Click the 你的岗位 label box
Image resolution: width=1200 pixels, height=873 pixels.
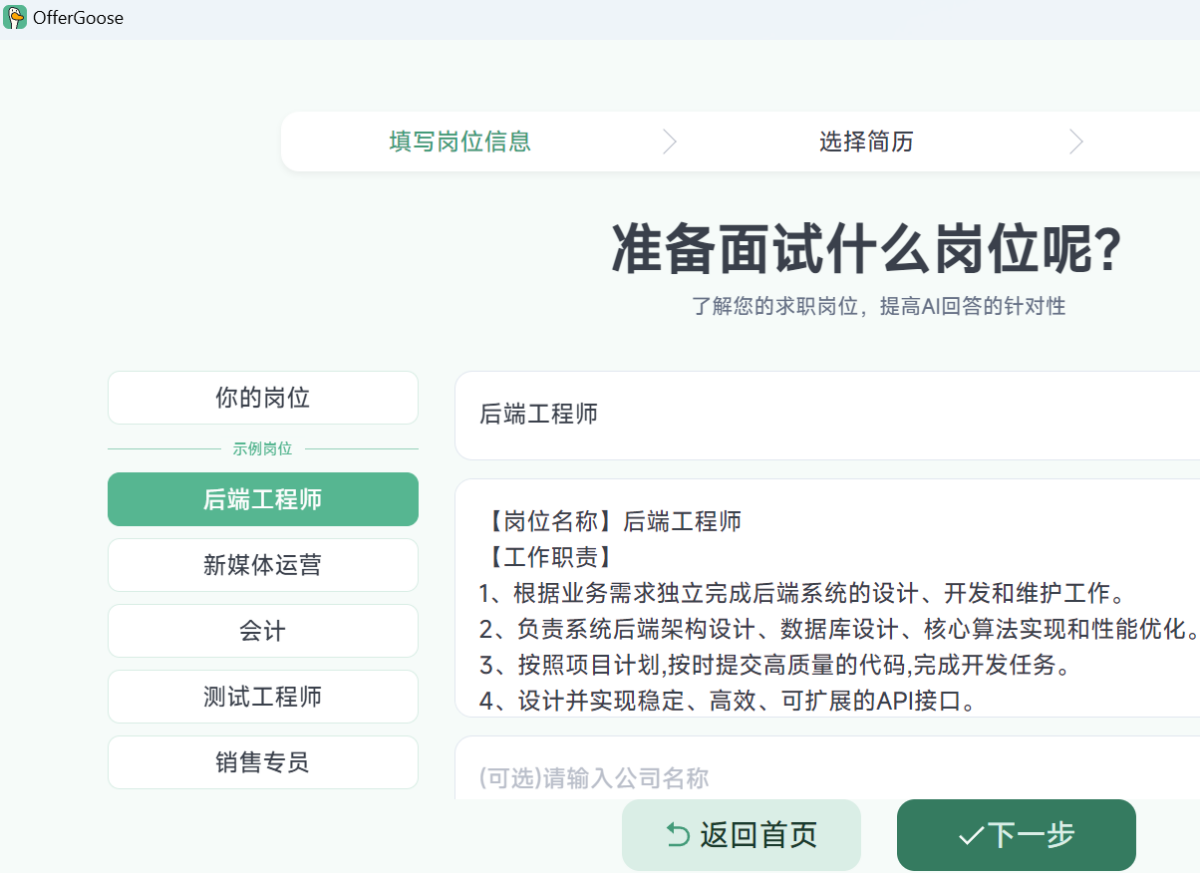pos(262,397)
